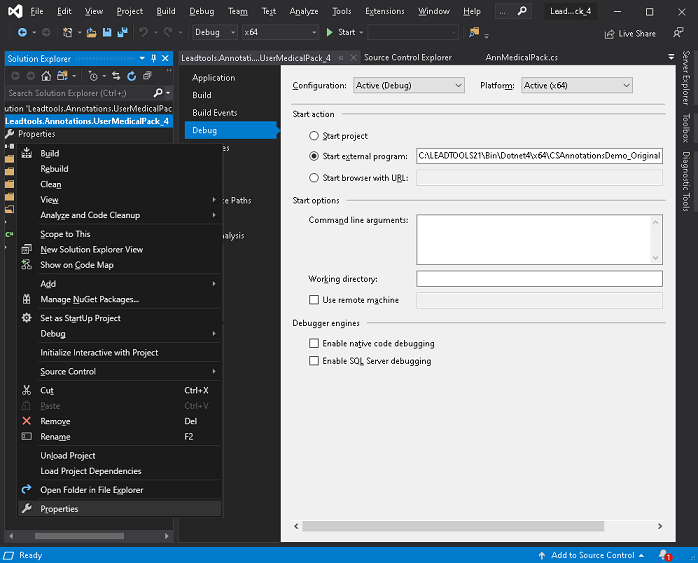The height and width of the screenshot is (563, 698).
Task: Click Add to Source Control in status bar
Action: point(591,555)
